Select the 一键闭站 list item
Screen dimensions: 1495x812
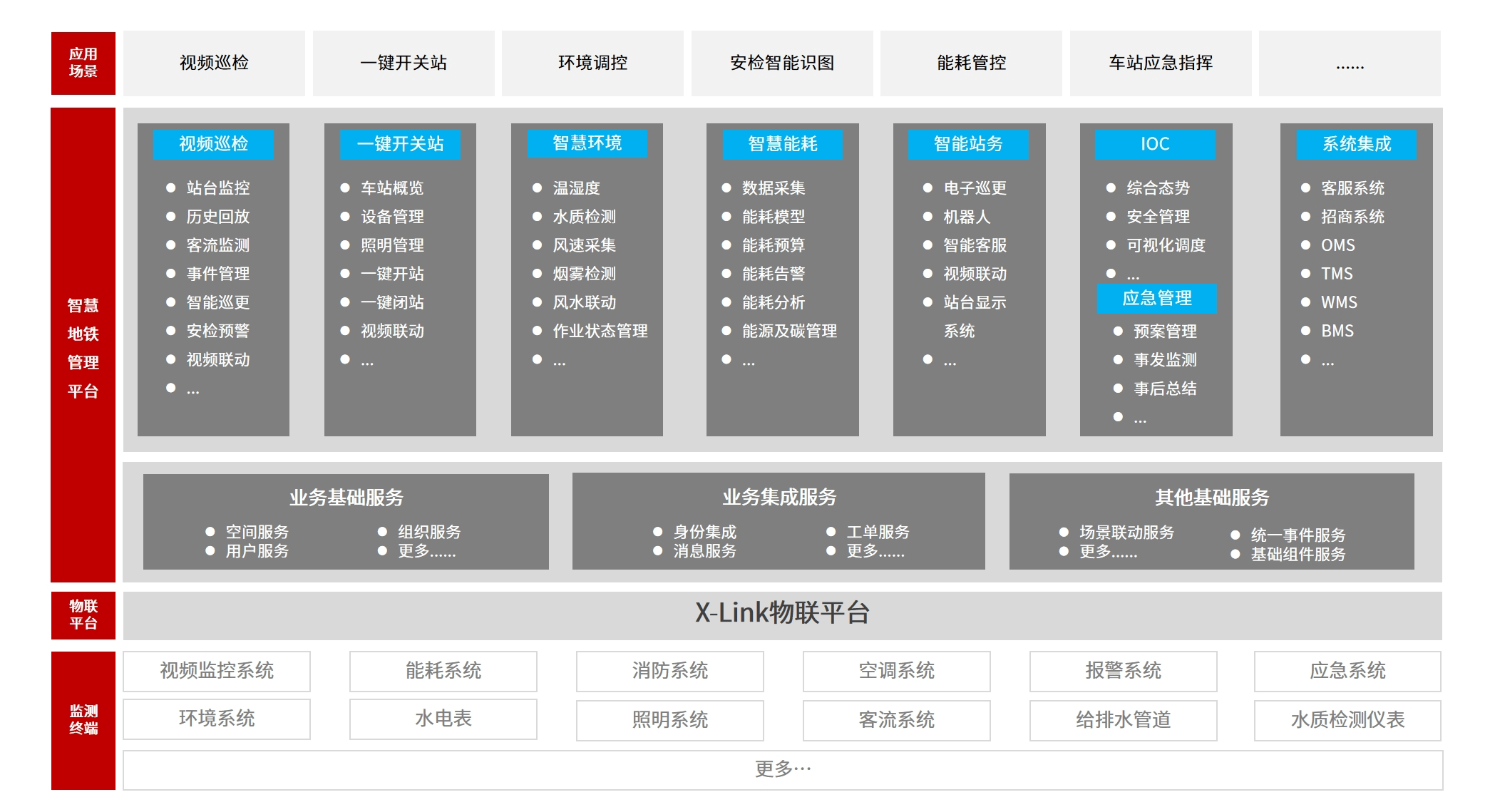point(392,302)
